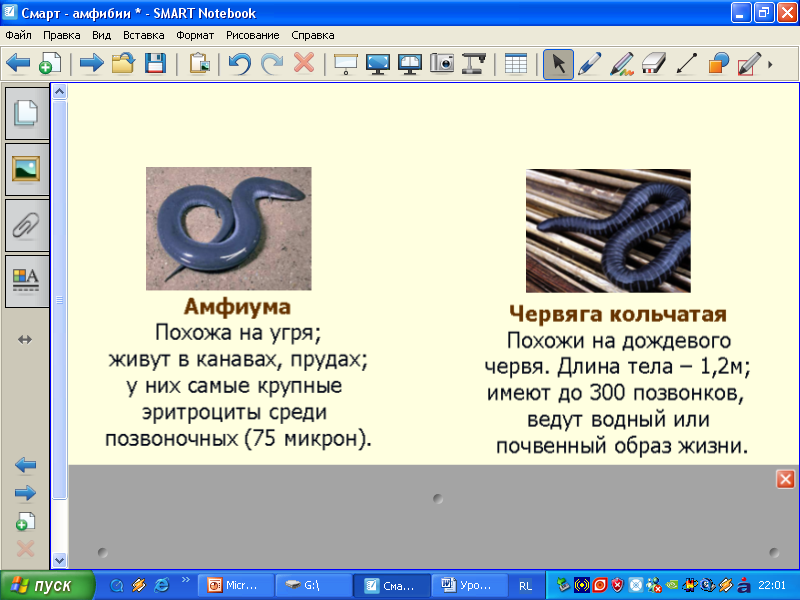Click the RL language indicator
The image size is (800, 600).
[x=525, y=586]
